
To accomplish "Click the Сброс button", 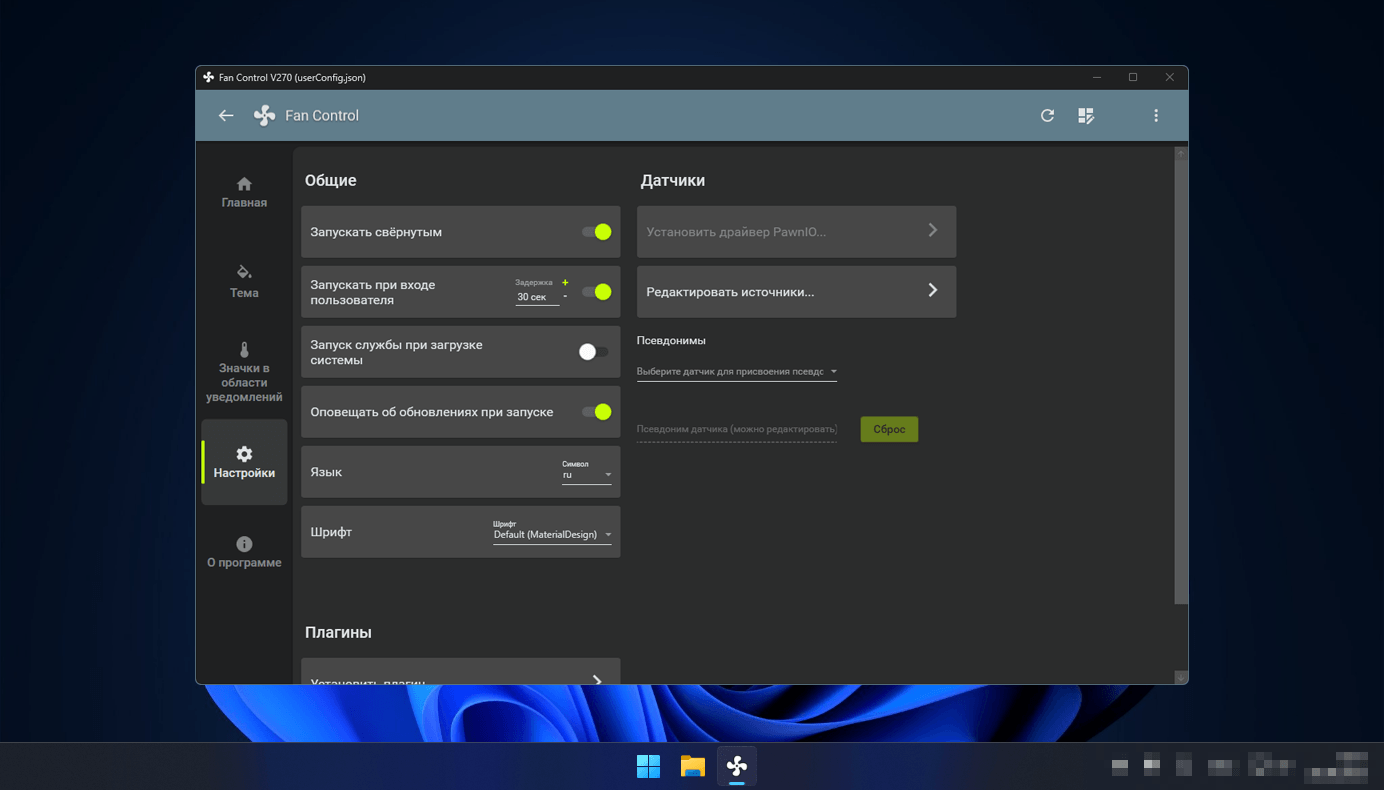I will pyautogui.click(x=889, y=429).
